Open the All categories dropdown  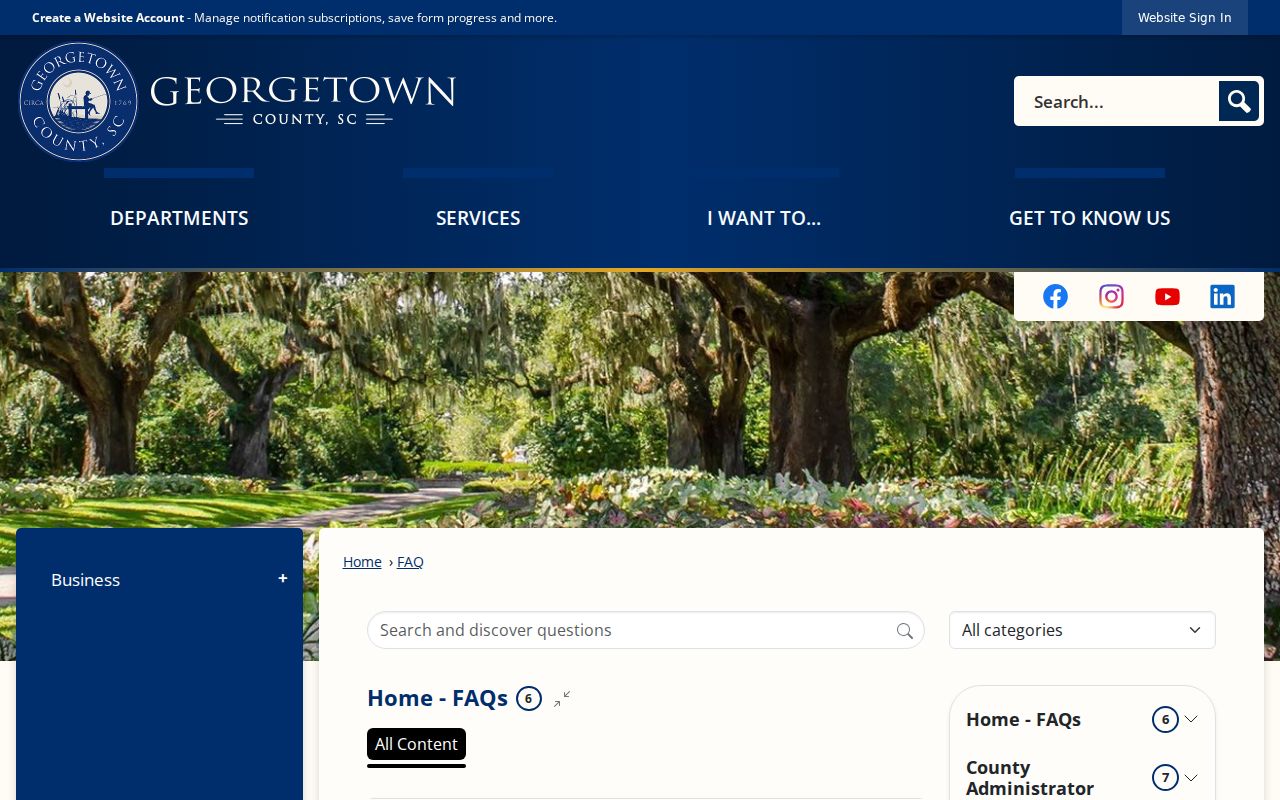click(1082, 630)
